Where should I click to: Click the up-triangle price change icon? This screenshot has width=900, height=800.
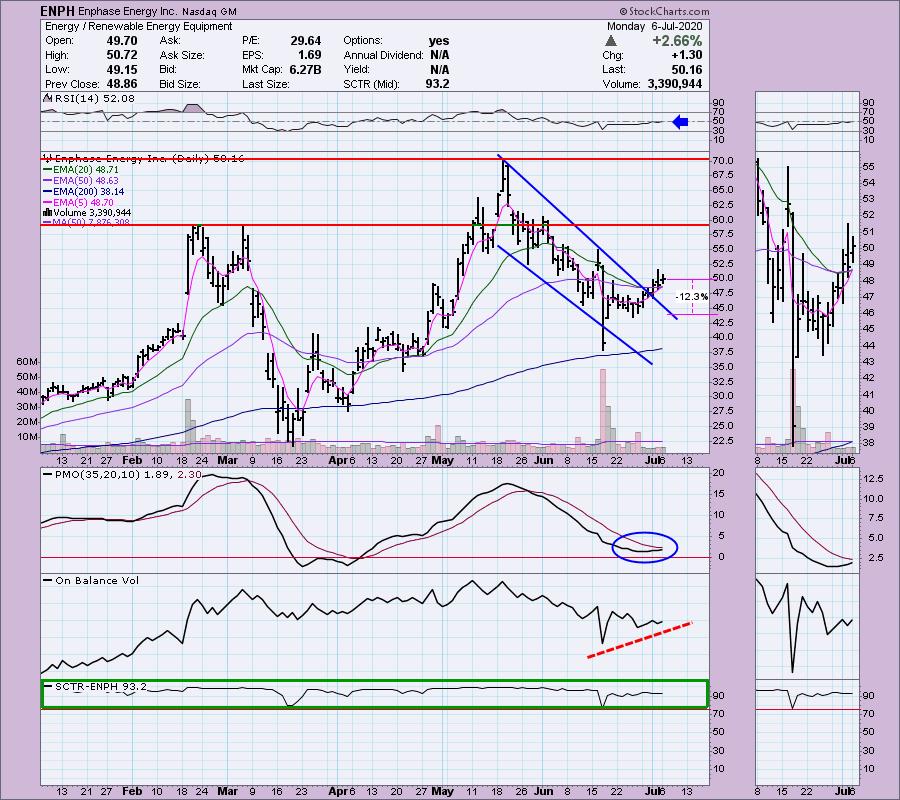click(x=611, y=41)
